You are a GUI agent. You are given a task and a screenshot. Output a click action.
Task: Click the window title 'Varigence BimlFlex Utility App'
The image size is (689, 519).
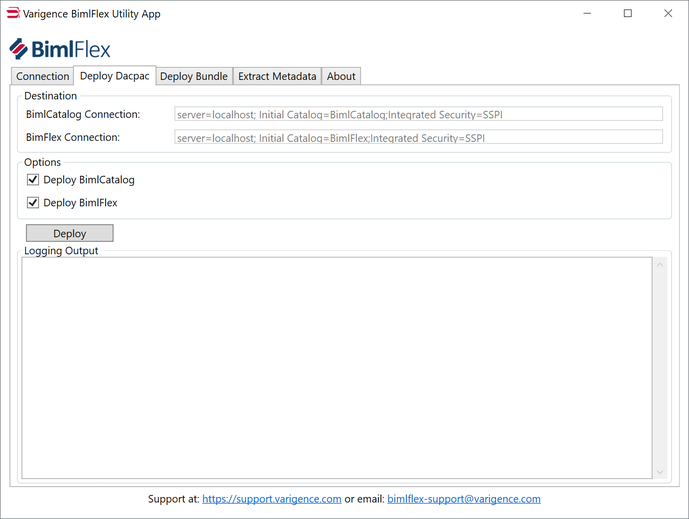click(91, 14)
